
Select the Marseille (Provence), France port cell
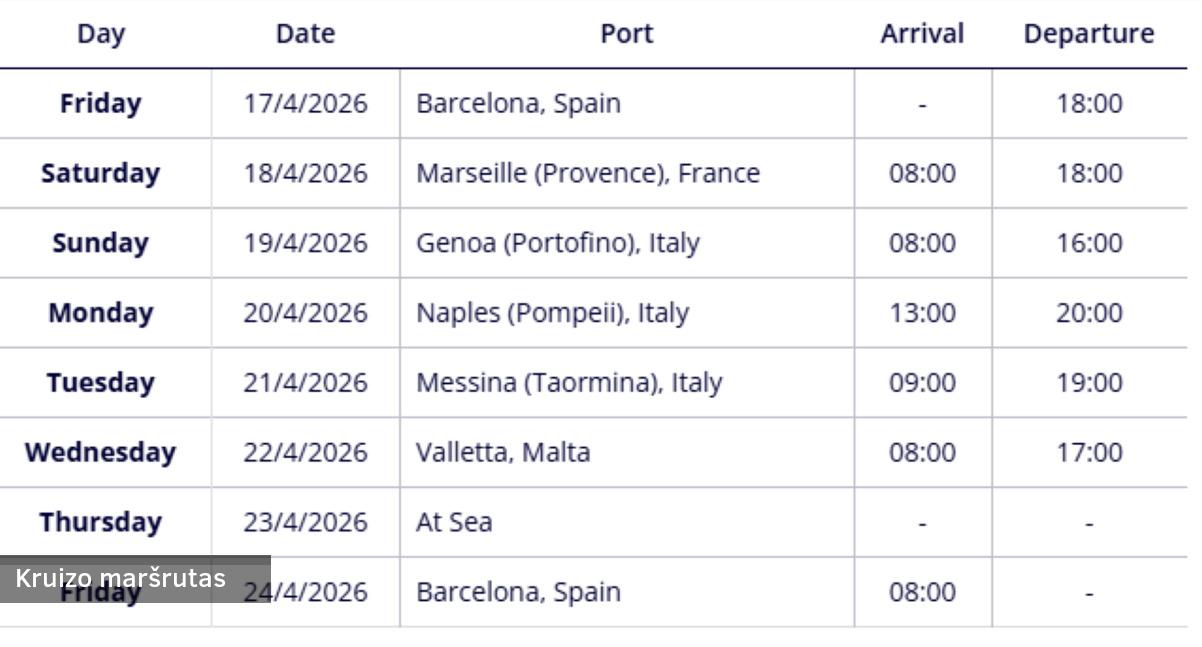(588, 173)
